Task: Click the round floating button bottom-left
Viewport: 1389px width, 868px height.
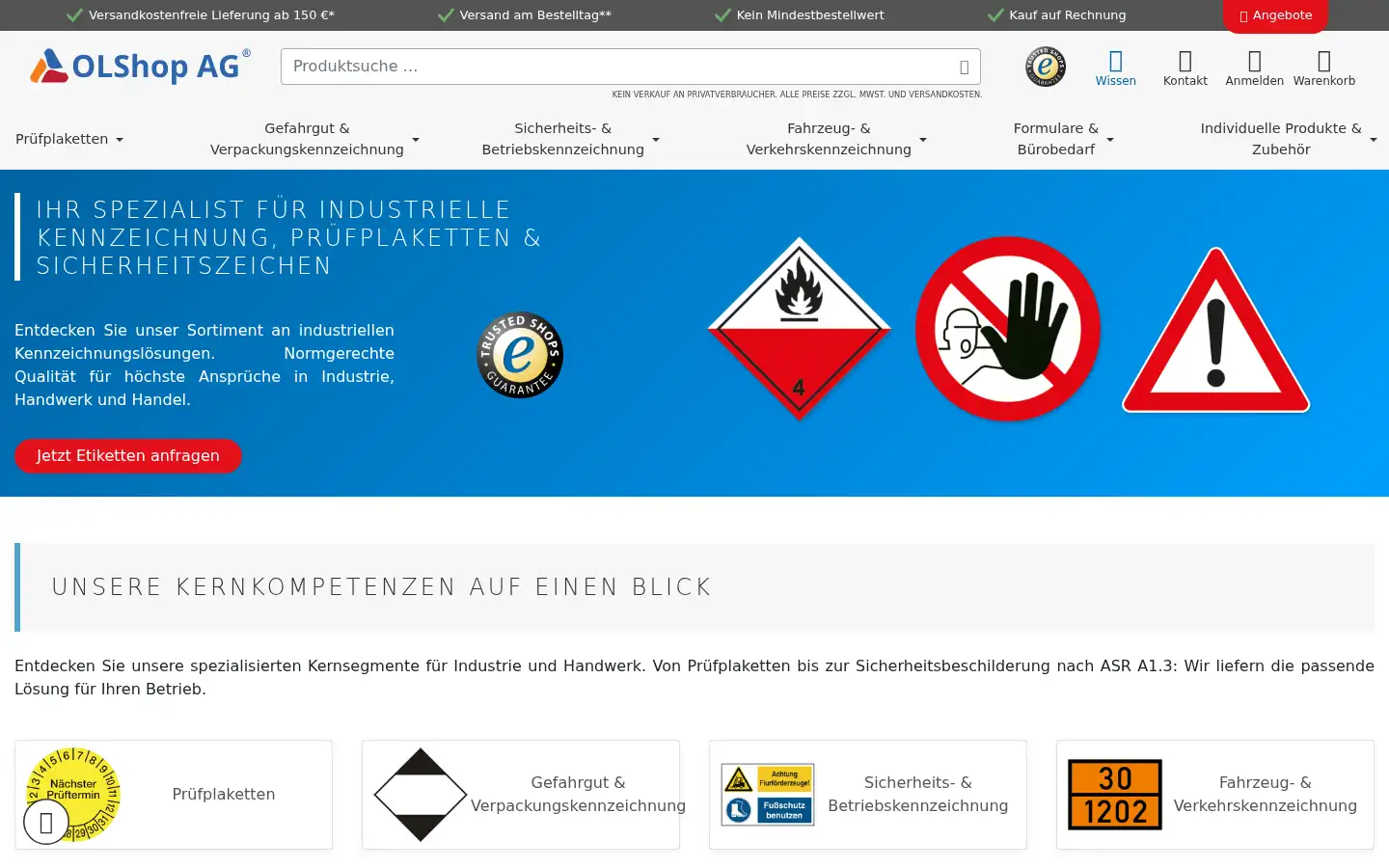Action: point(46,822)
